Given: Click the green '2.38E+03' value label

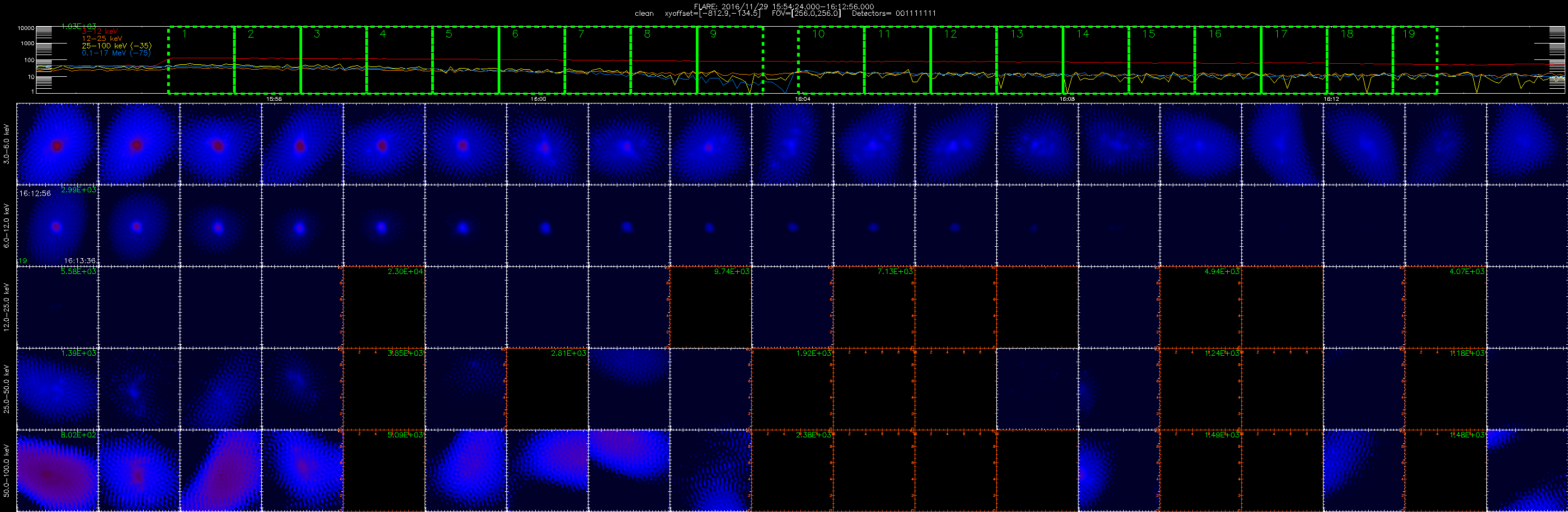Looking at the screenshot, I should click(x=813, y=435).
